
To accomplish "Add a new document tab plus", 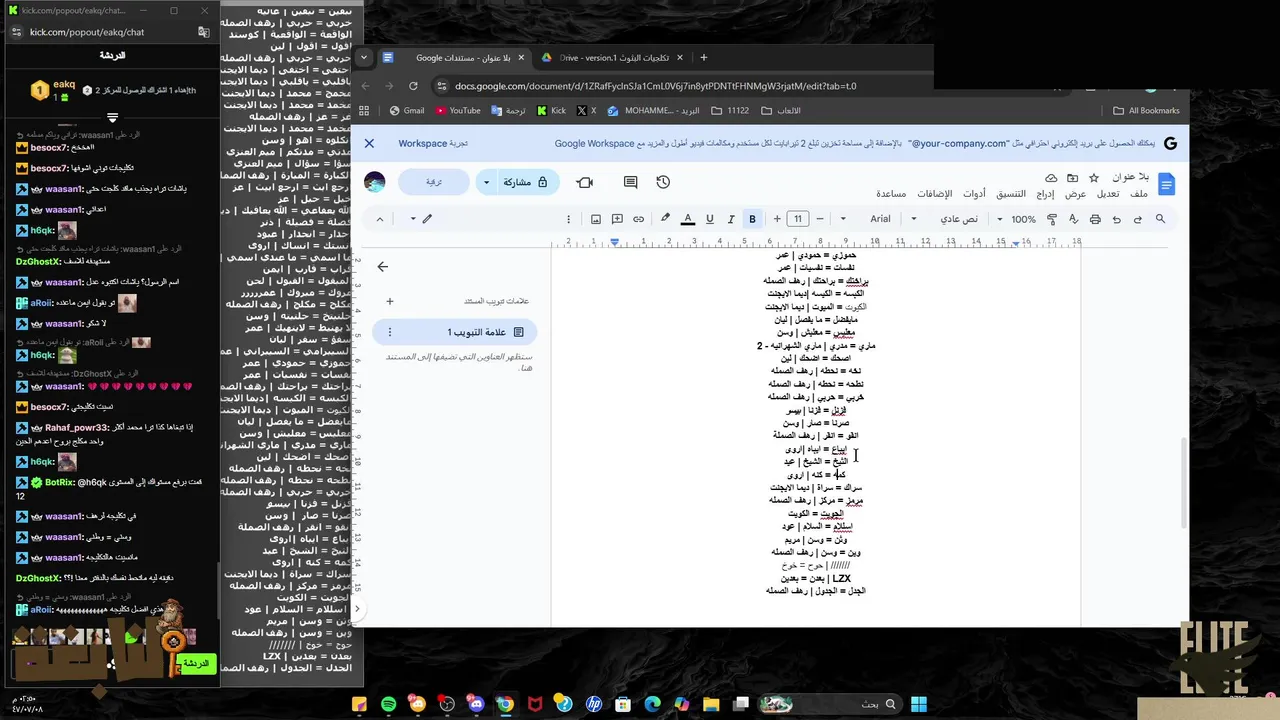I will point(389,301).
